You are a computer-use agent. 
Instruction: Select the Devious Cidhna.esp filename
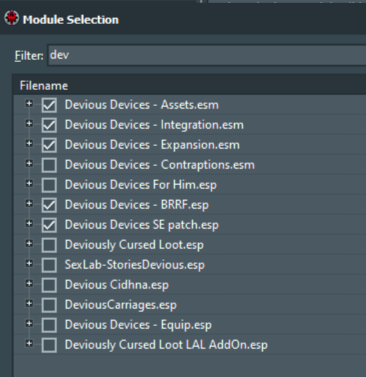tap(117, 285)
